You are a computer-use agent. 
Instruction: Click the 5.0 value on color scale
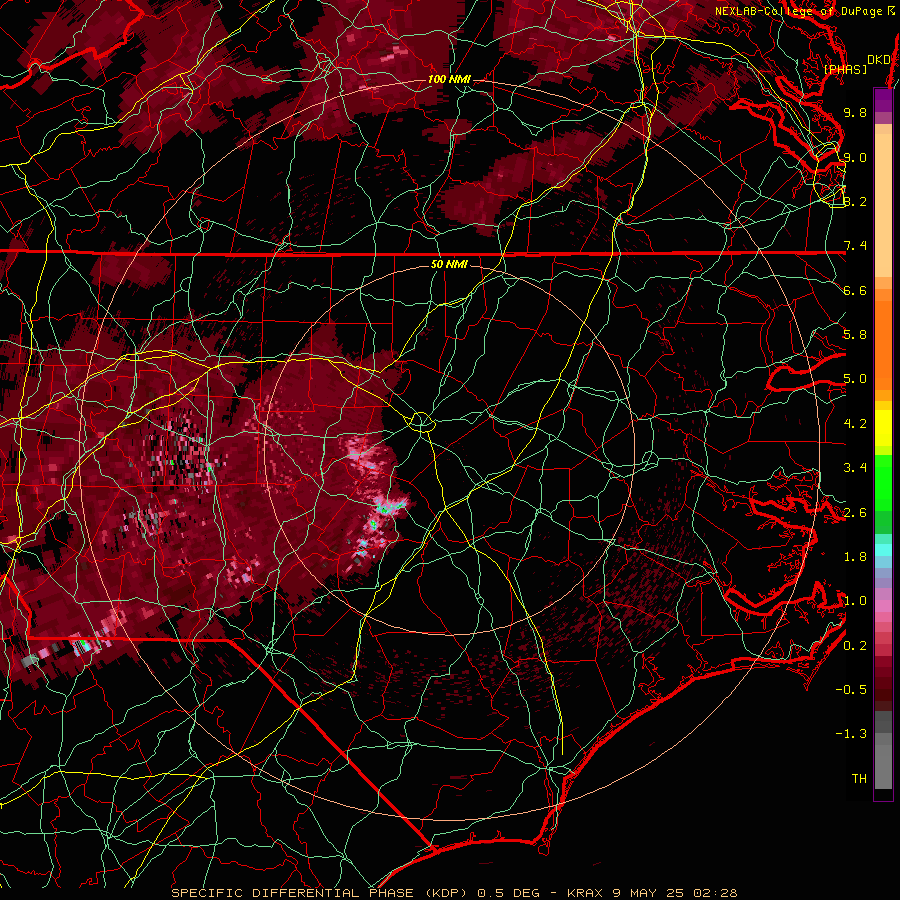tap(855, 379)
